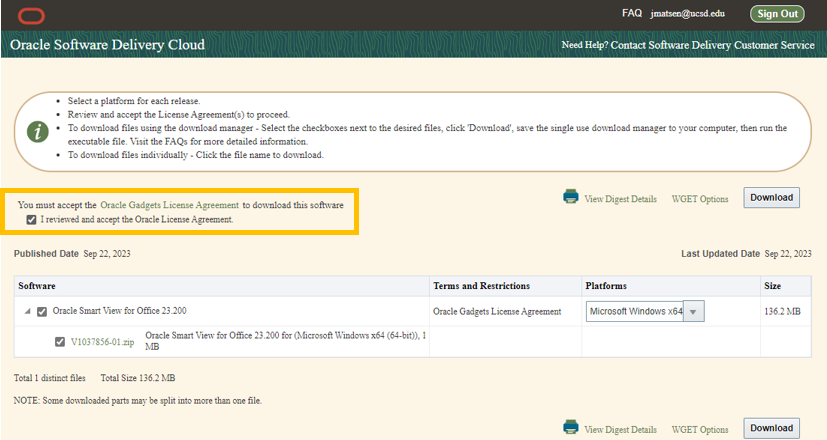The height and width of the screenshot is (440, 827).
Task: Click Contact Software Delivery Customer Service
Action: point(709,45)
